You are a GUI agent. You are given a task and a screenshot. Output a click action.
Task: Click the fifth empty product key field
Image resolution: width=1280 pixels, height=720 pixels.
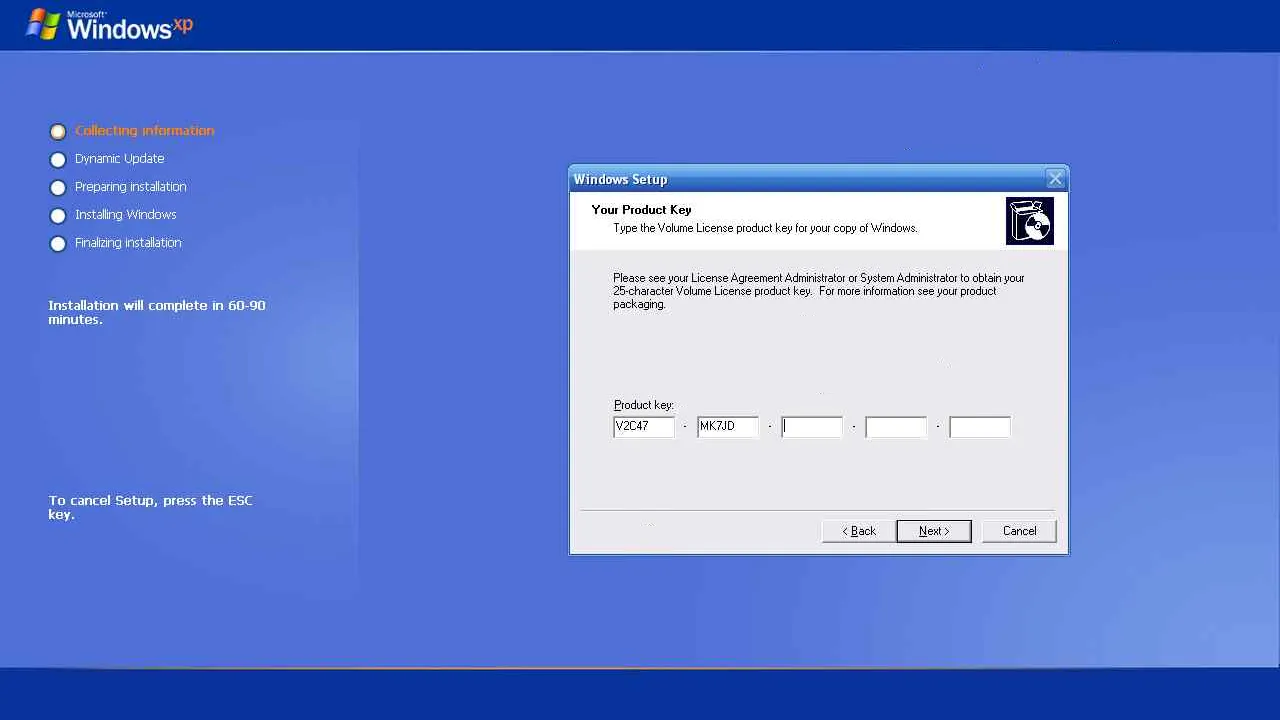point(980,427)
